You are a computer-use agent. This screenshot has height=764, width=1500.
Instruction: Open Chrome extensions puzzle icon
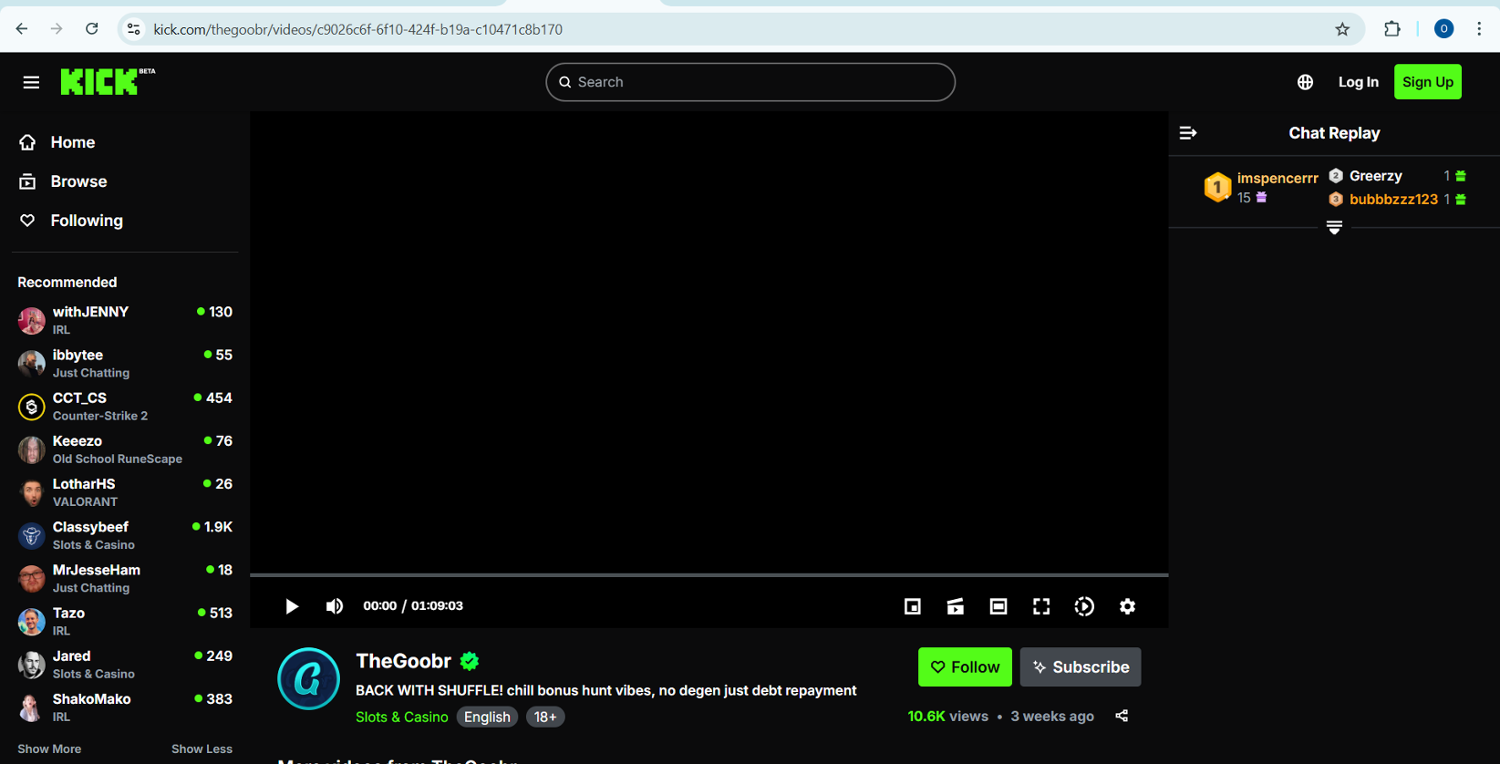pyautogui.click(x=1392, y=29)
